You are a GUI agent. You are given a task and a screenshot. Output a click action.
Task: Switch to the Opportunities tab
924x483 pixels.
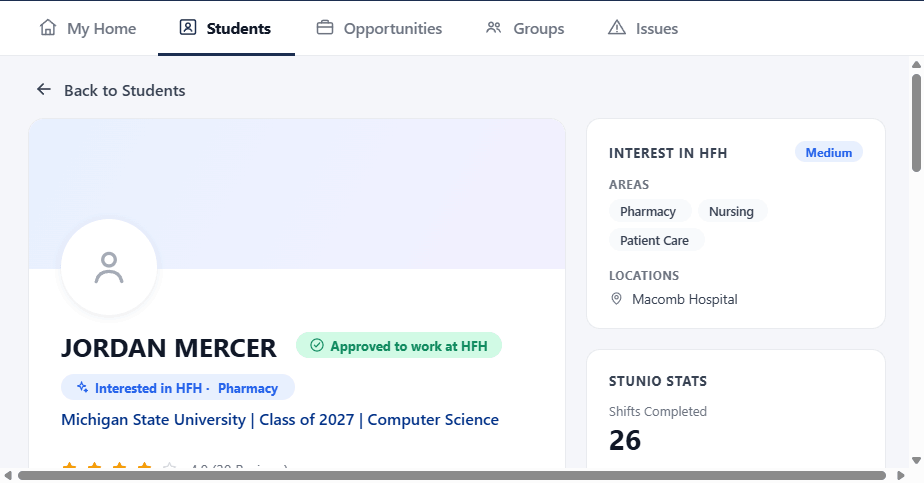click(380, 28)
